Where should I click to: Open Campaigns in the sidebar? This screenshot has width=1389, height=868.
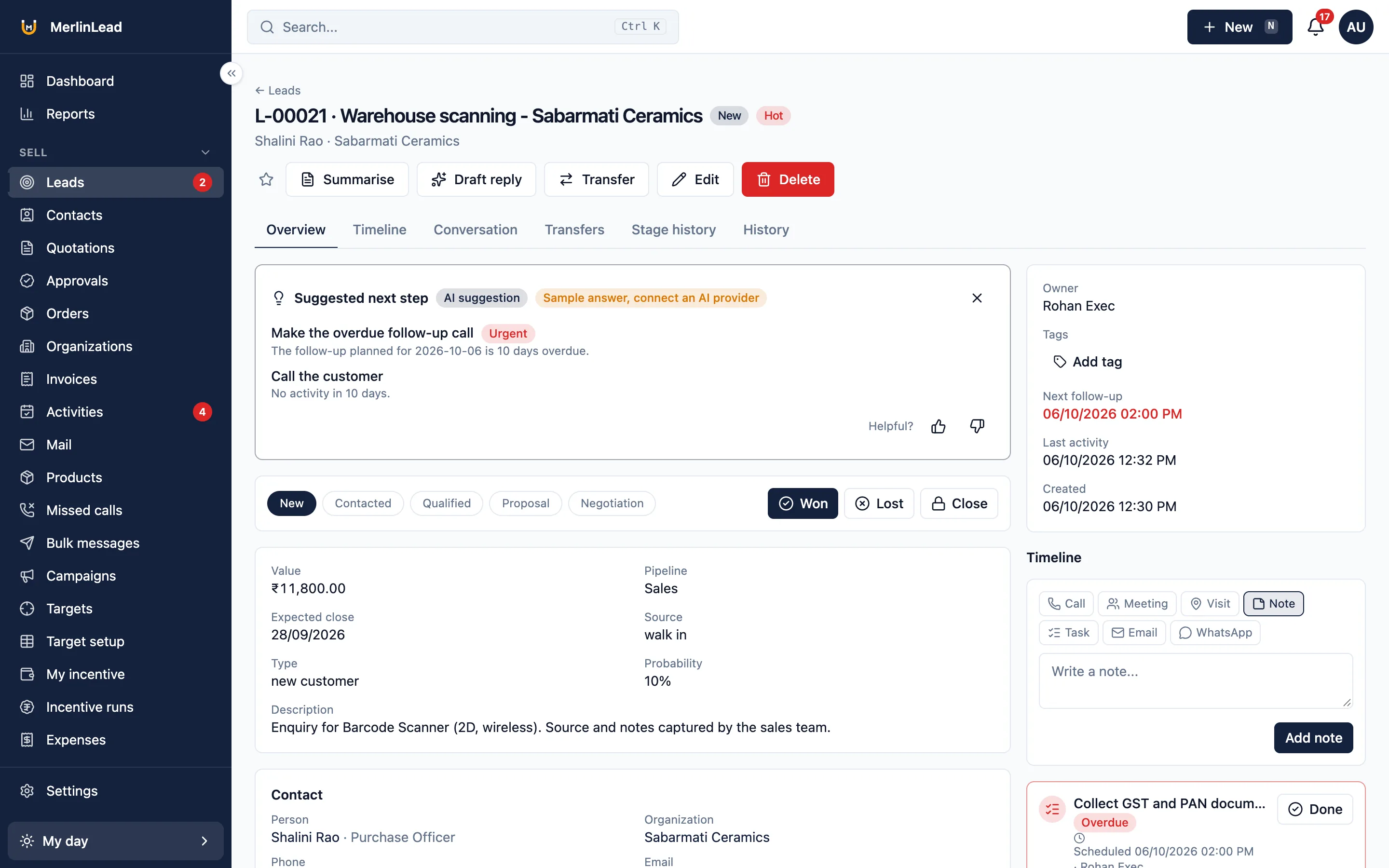click(x=116, y=575)
